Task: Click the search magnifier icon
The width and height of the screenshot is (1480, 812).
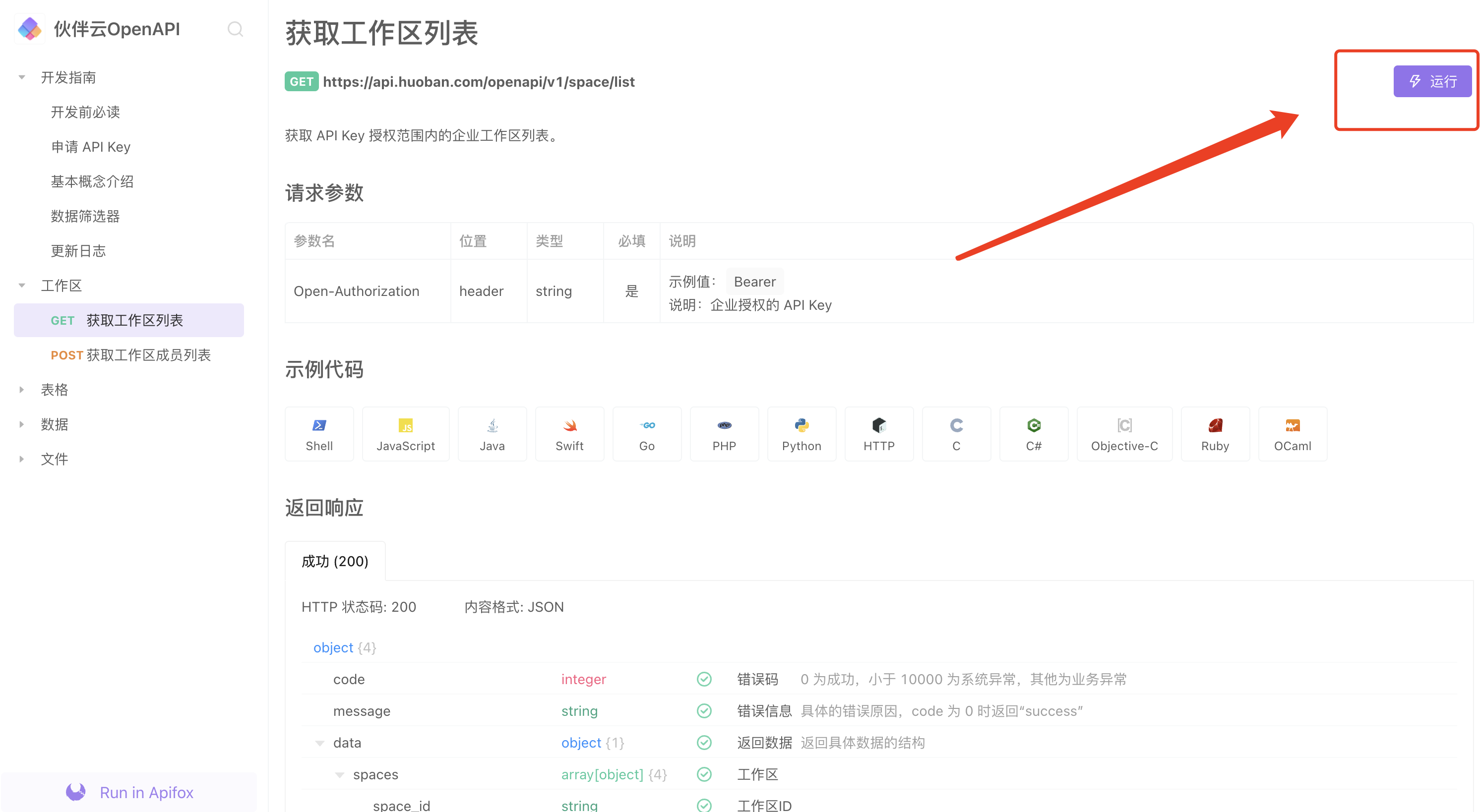Action: coord(235,29)
